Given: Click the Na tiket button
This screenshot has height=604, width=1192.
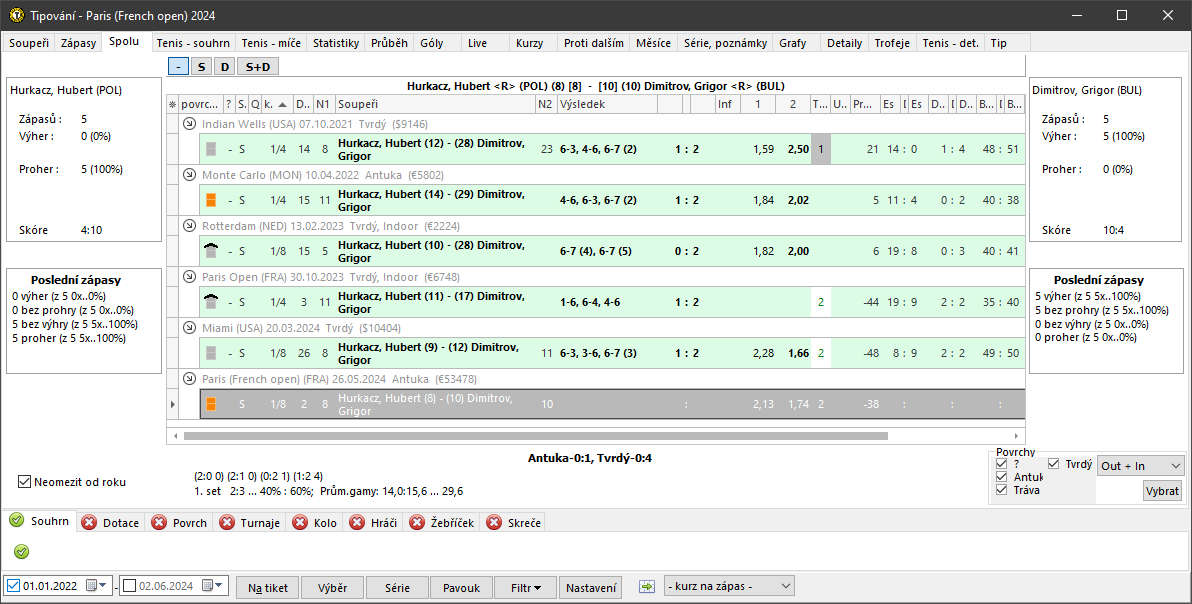Looking at the screenshot, I should coord(268,588).
